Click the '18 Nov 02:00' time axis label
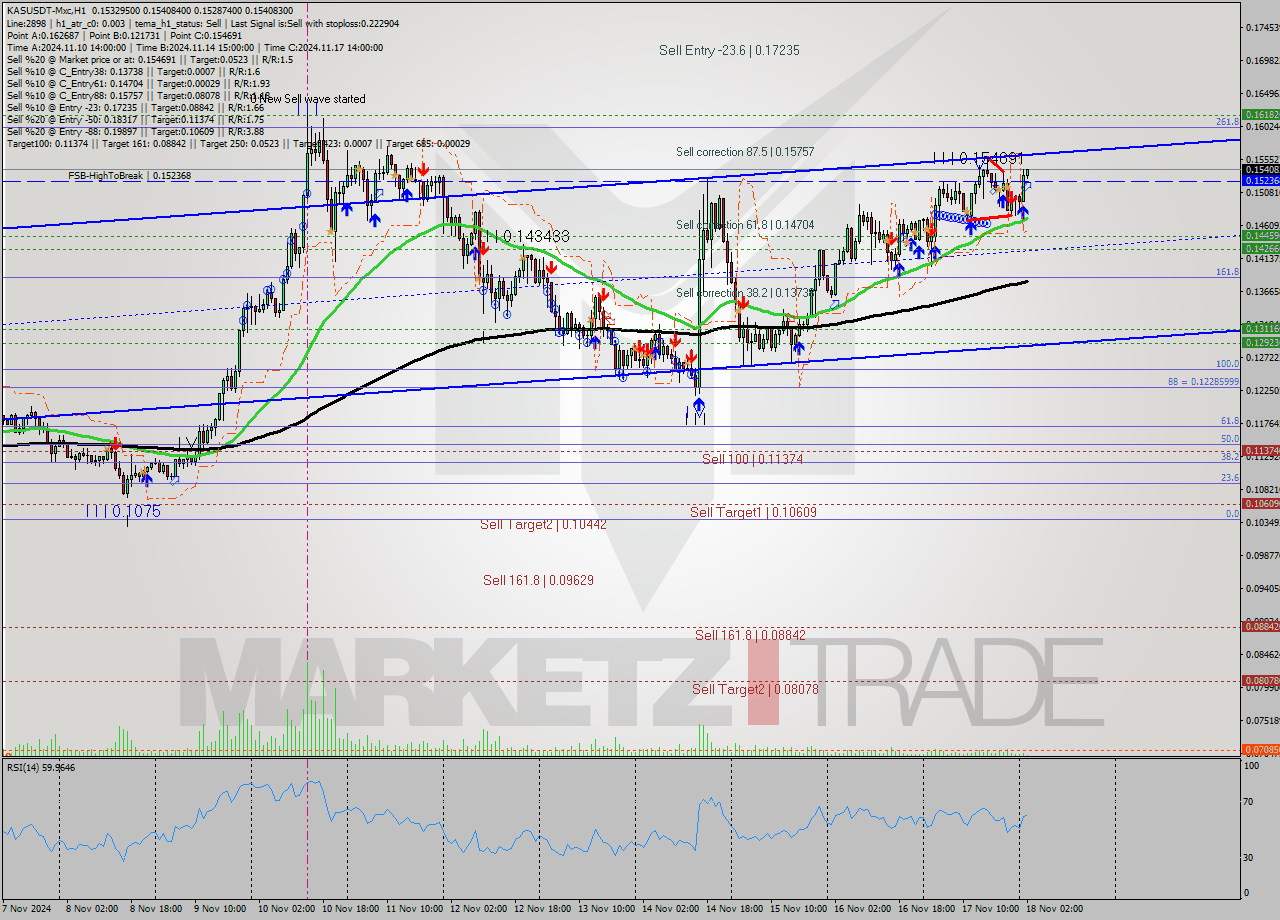Image resolution: width=1280 pixels, height=920 pixels. [x=1056, y=909]
